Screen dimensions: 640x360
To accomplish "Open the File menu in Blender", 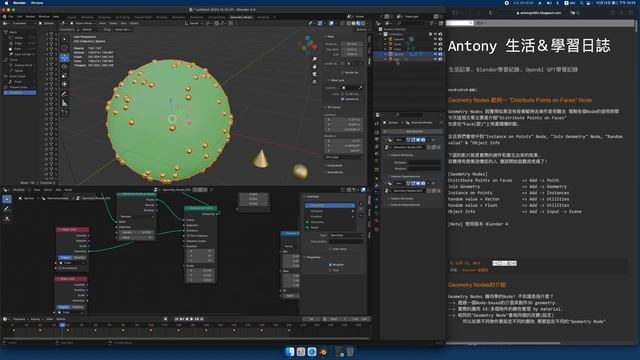I will coord(11,17).
